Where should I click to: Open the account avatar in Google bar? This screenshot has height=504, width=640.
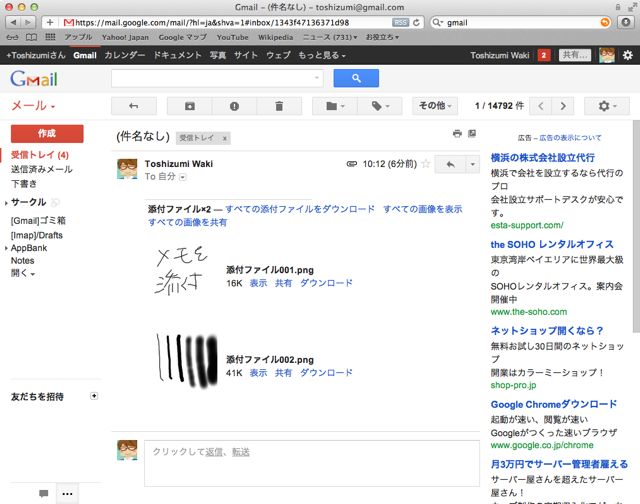click(x=607, y=55)
